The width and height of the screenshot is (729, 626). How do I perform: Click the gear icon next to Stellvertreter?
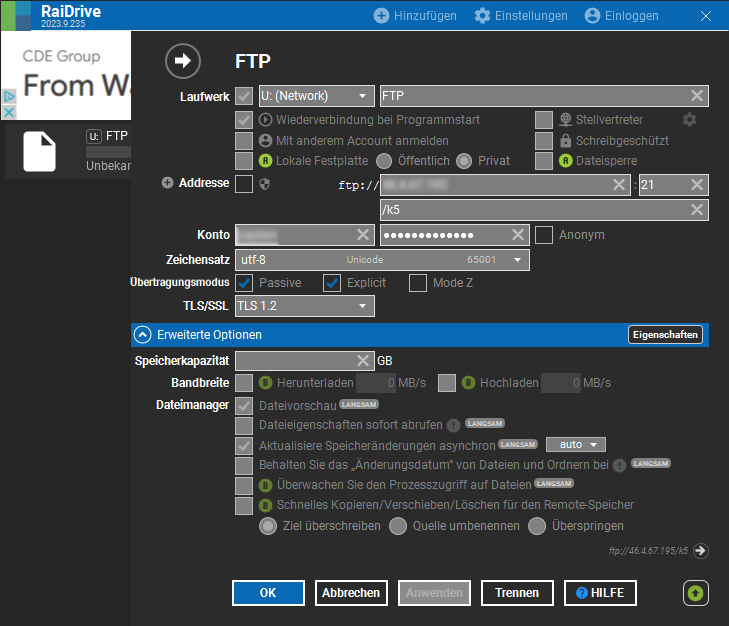click(x=689, y=120)
